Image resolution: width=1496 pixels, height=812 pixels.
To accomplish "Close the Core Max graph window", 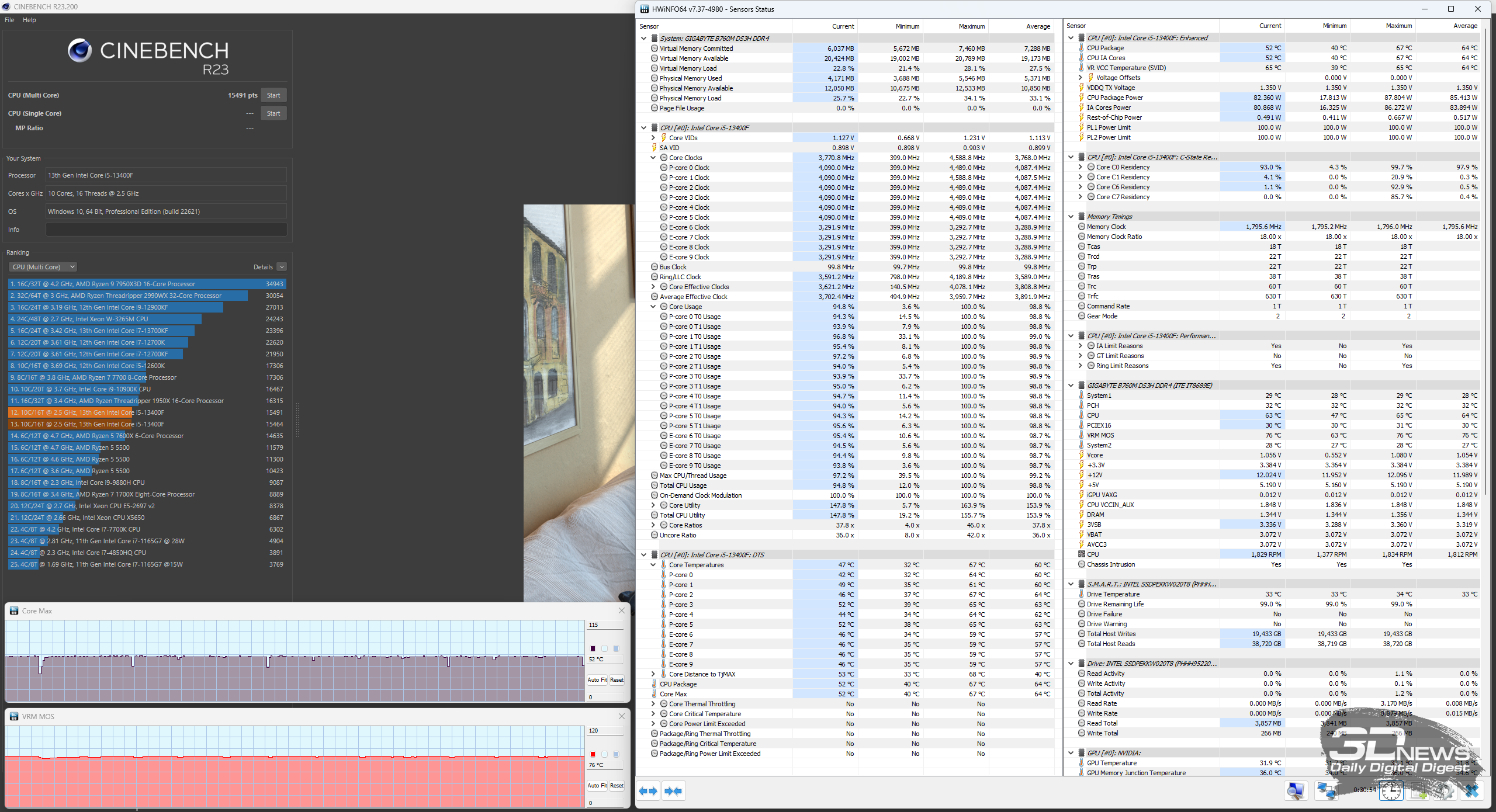I will coord(622,611).
